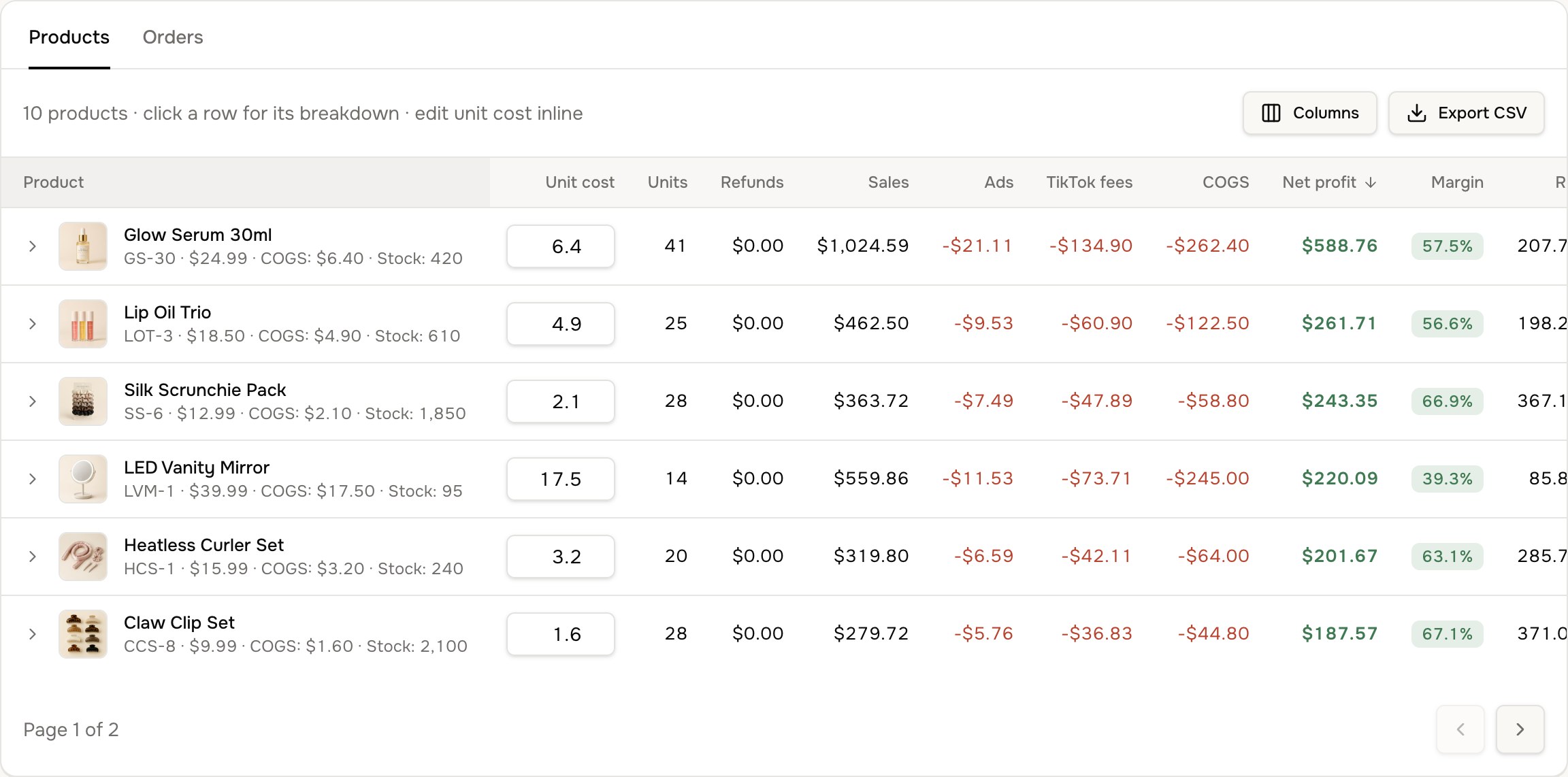Click the 57.5% margin badge
The image size is (1568, 777).
[1447, 246]
